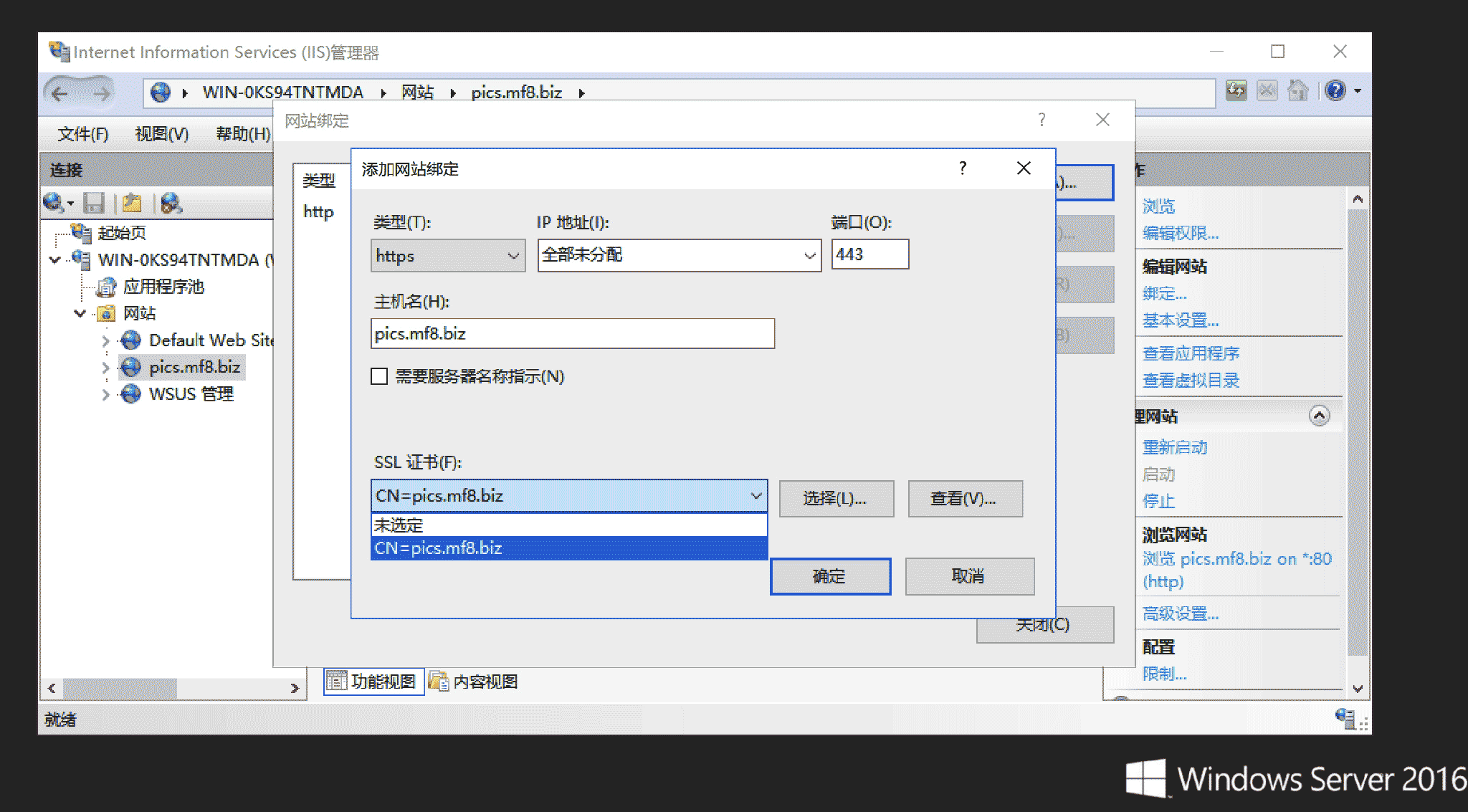
Task: Click the Default Web Site globe icon
Action: (x=130, y=340)
